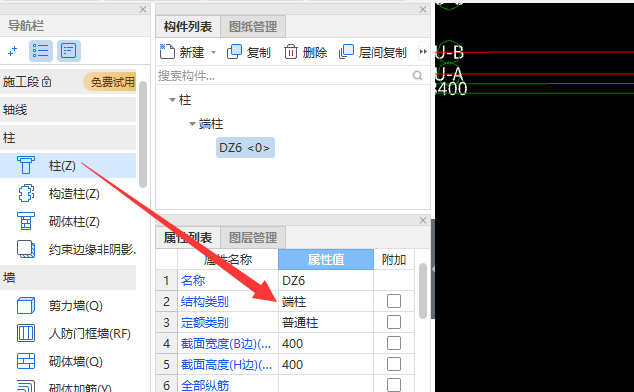Click 层间复制 in component toolbar

click(372, 52)
